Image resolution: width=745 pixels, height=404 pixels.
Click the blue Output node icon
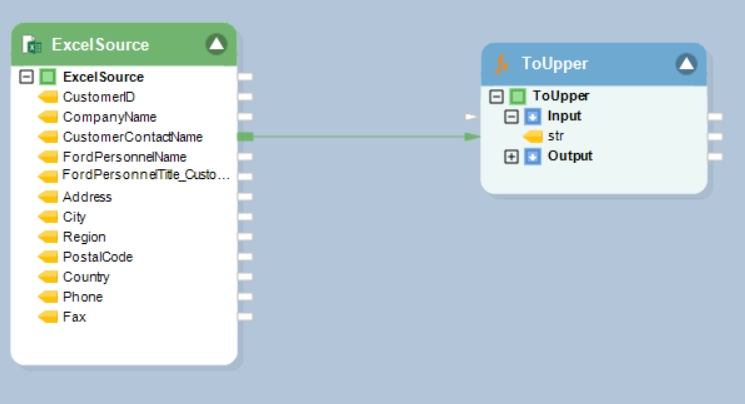pos(533,156)
